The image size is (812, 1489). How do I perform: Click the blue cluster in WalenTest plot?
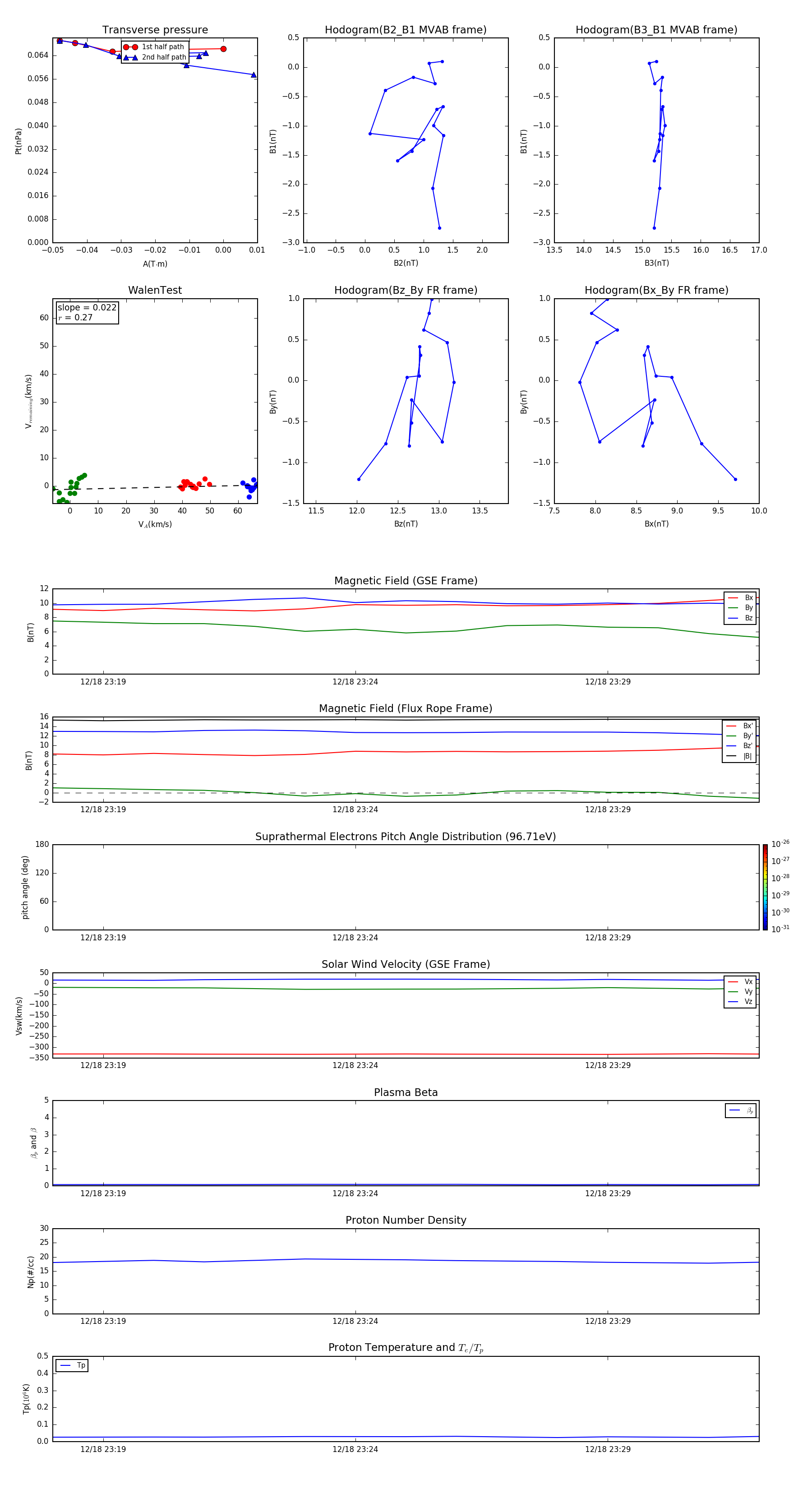[249, 487]
